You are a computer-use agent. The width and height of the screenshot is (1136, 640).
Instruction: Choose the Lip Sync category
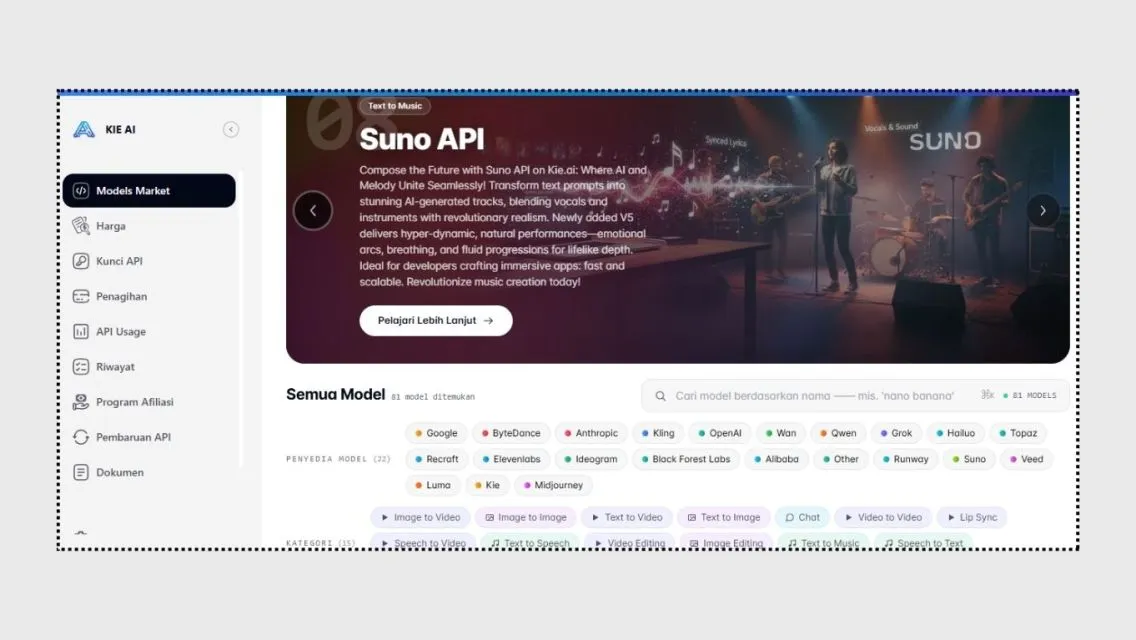(x=972, y=518)
